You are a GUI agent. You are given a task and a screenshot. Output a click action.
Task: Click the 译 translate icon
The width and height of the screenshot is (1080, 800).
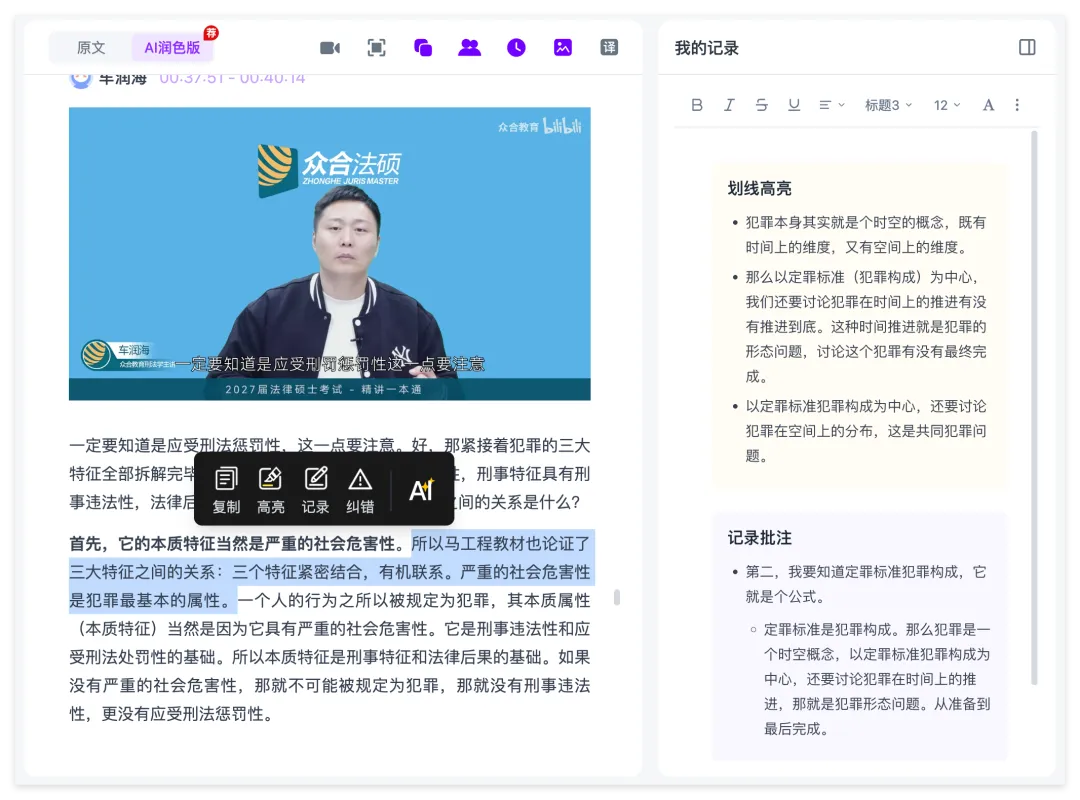[610, 48]
